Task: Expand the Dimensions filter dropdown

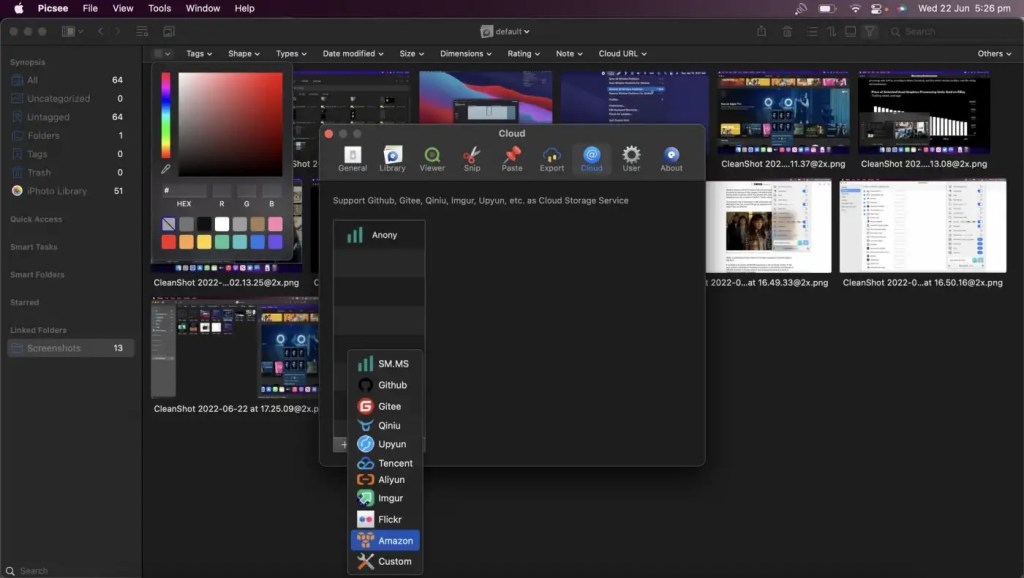Action: click(x=466, y=54)
